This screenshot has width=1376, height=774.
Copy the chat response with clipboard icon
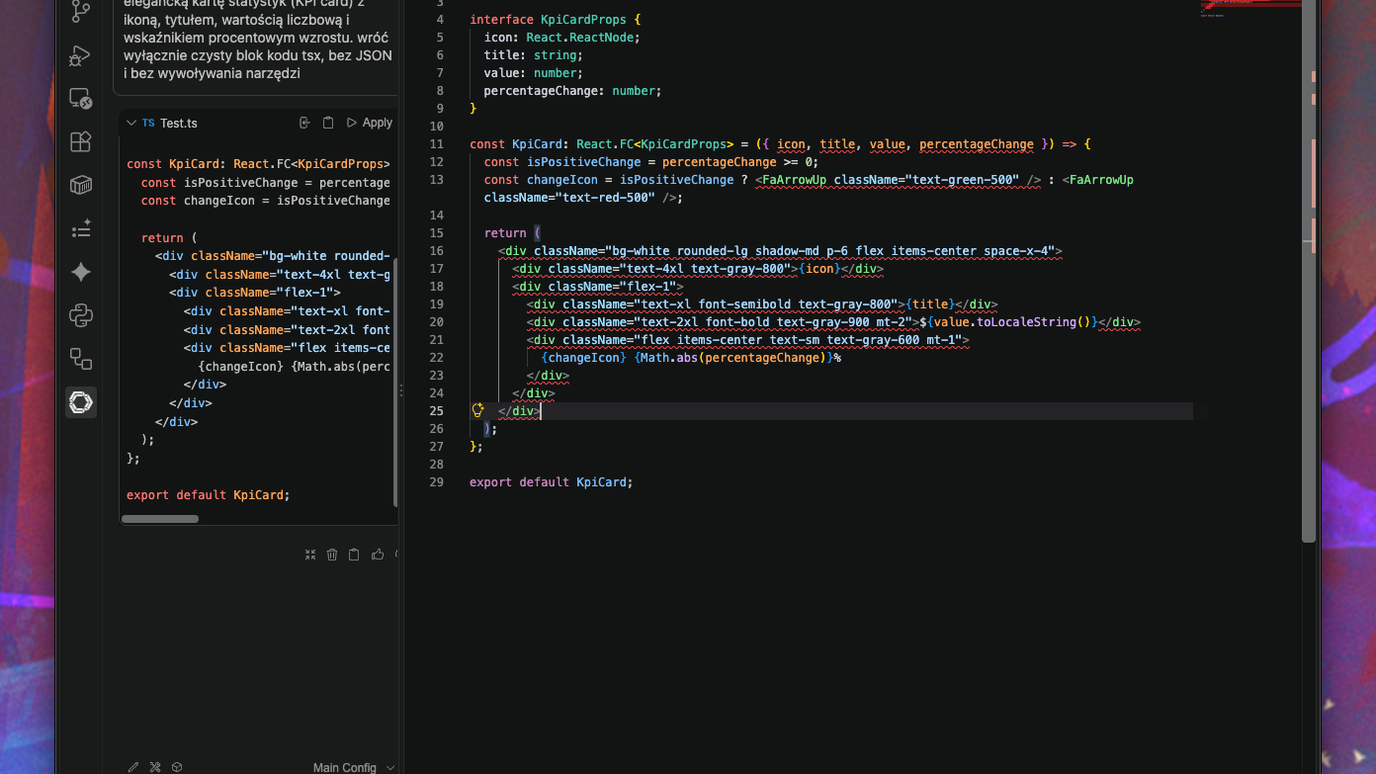(x=354, y=555)
